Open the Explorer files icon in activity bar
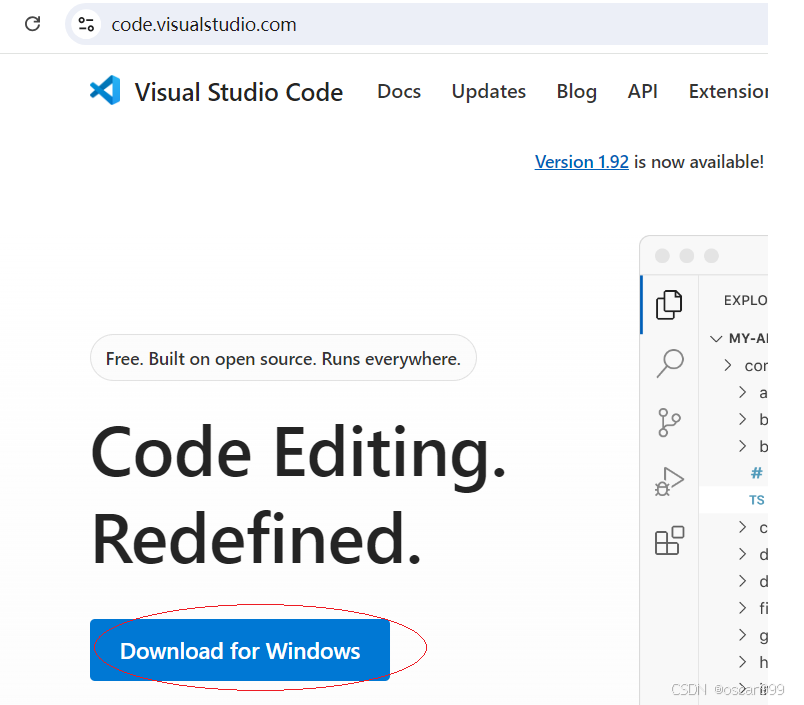804x705 pixels. tap(669, 305)
